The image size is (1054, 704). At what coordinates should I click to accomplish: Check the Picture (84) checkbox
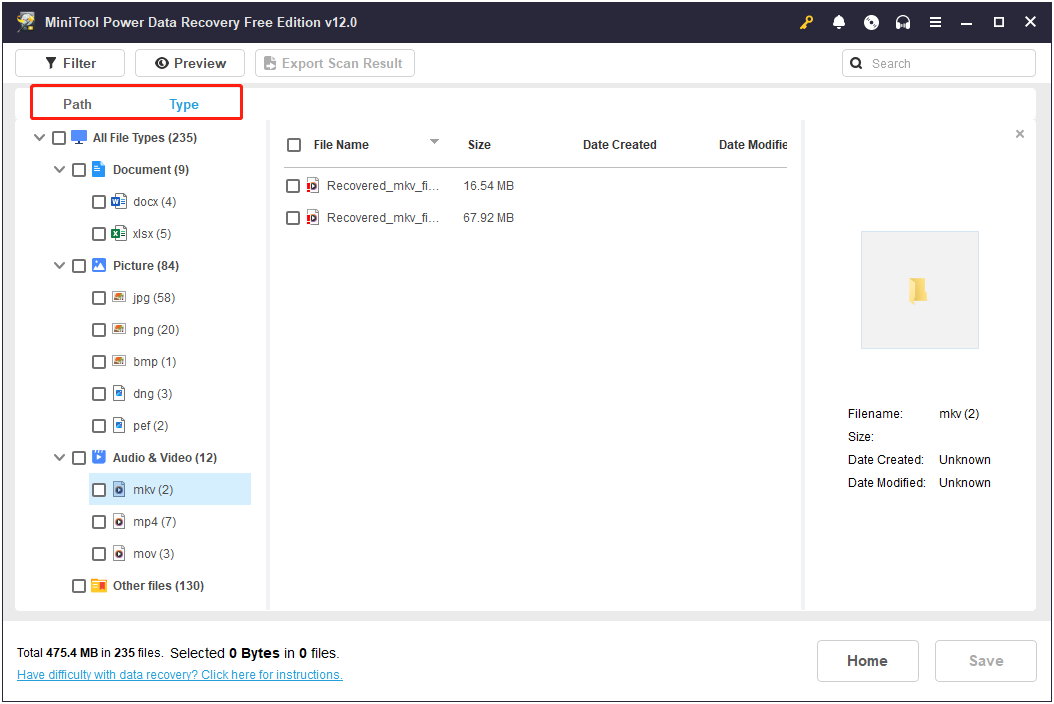(79, 266)
